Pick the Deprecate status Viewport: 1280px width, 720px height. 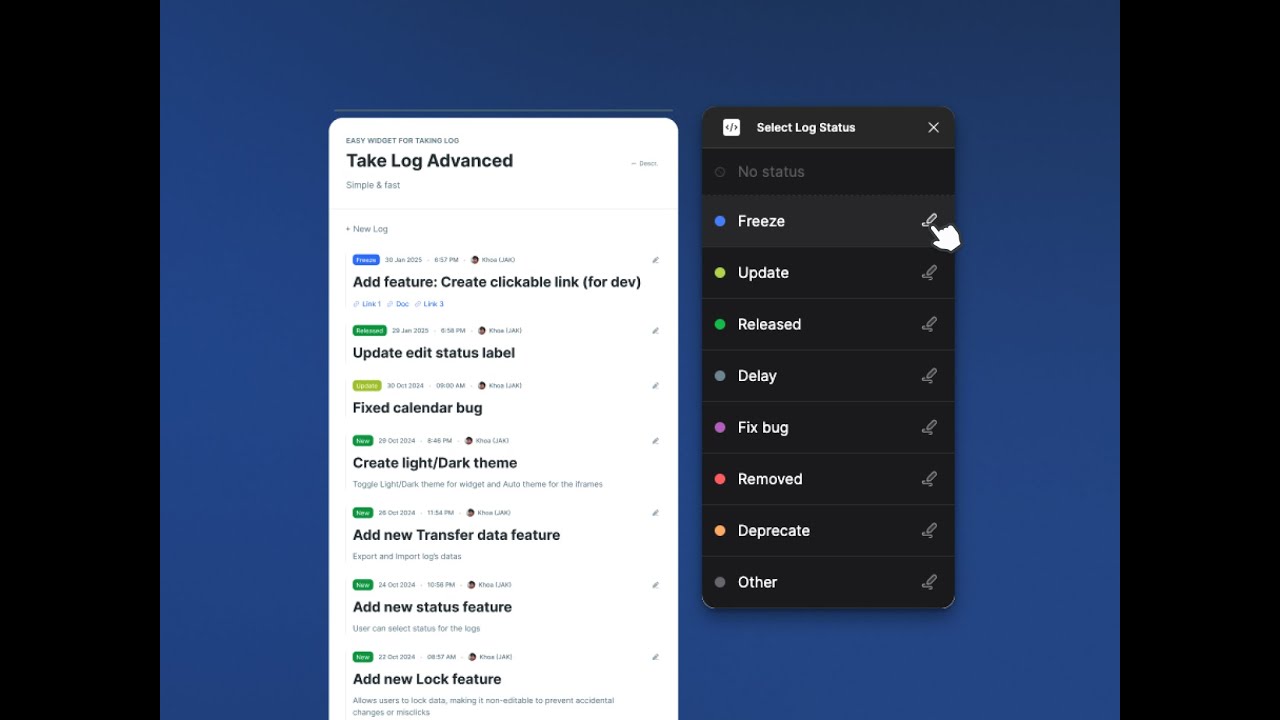coord(828,530)
